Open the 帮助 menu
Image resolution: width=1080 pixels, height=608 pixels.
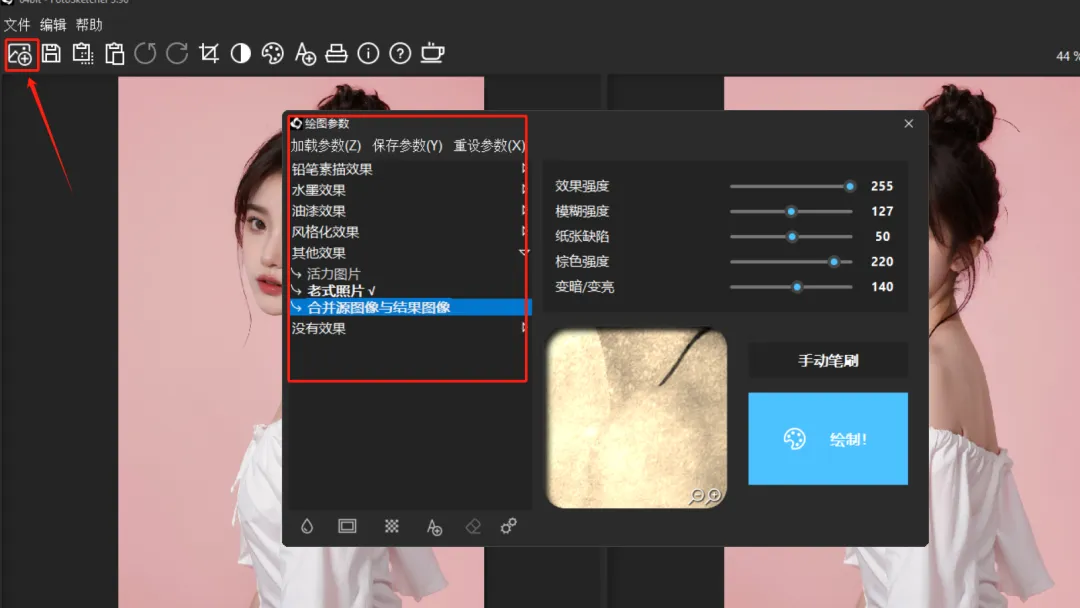89,25
